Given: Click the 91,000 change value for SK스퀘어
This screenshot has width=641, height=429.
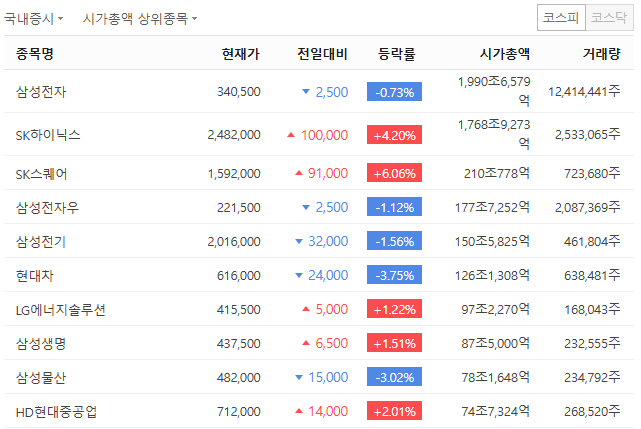Looking at the screenshot, I should 328,173.
